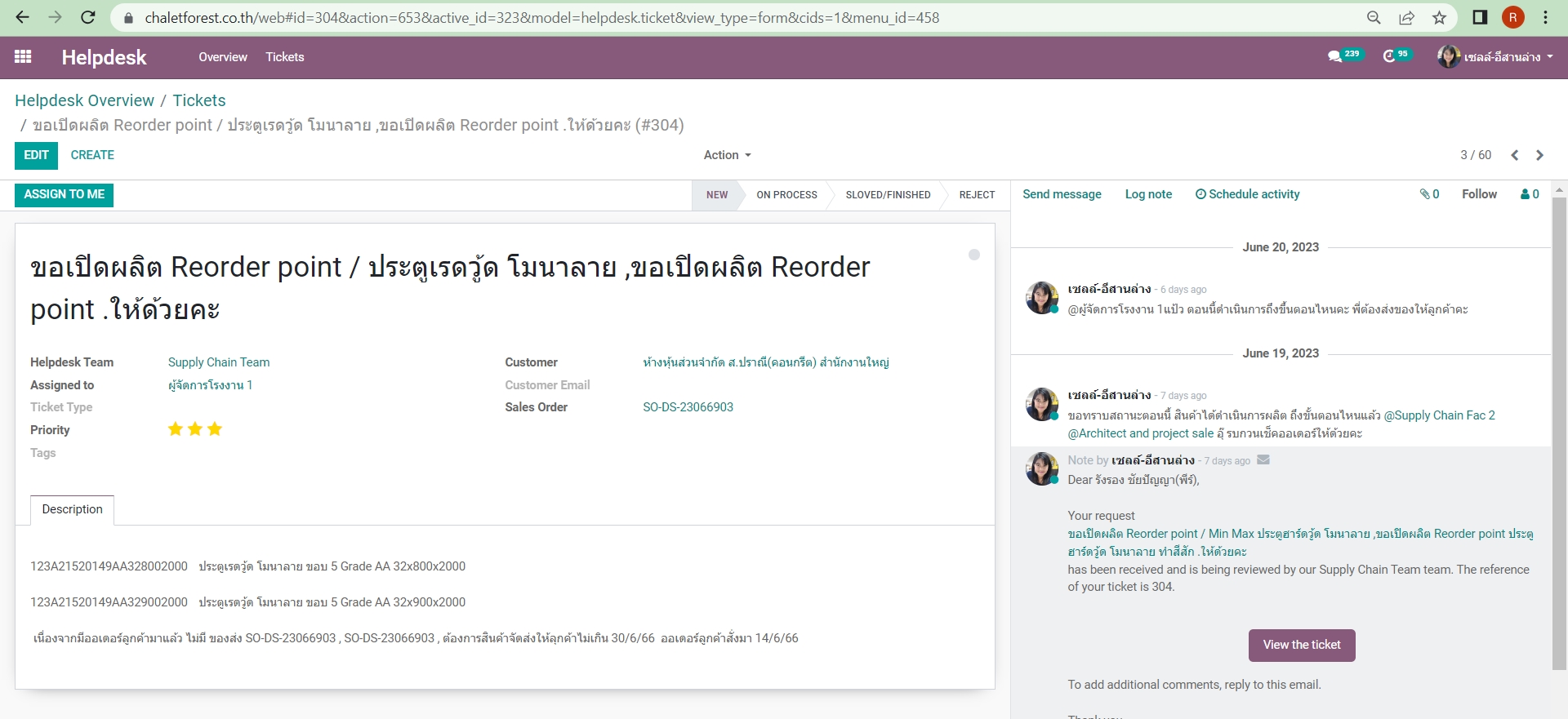Open the user account dropdown menu

coord(1494,56)
